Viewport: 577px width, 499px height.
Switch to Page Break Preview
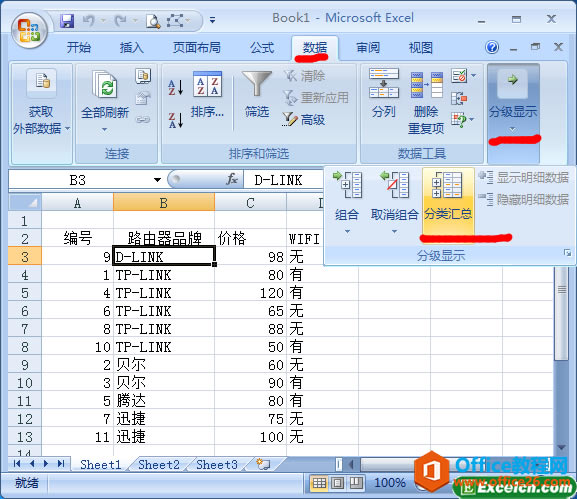356,482
